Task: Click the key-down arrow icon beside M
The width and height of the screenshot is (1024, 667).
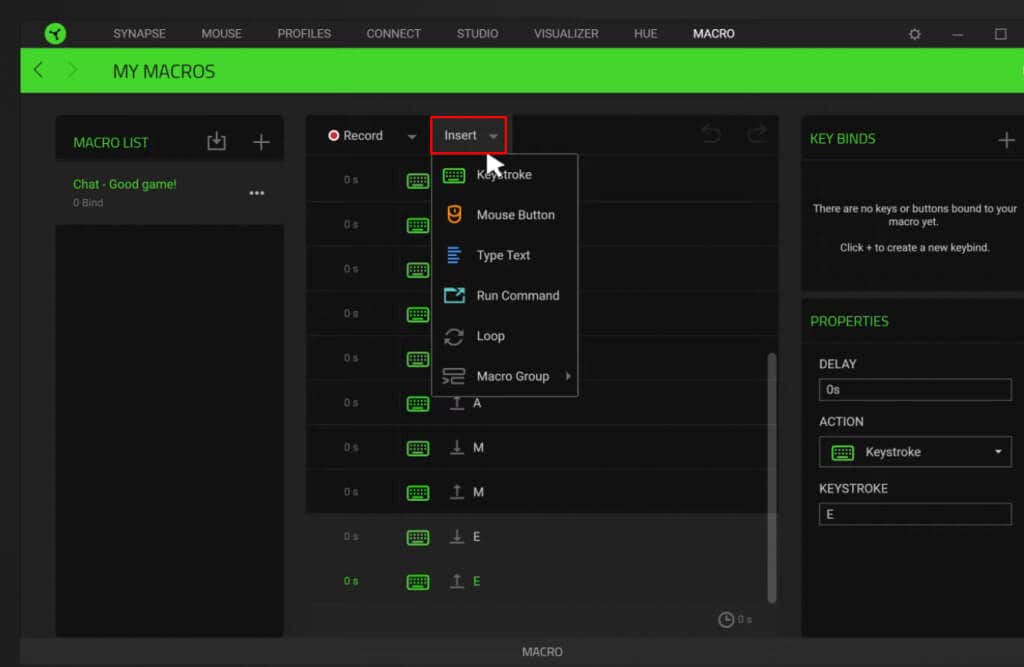Action: 457,447
